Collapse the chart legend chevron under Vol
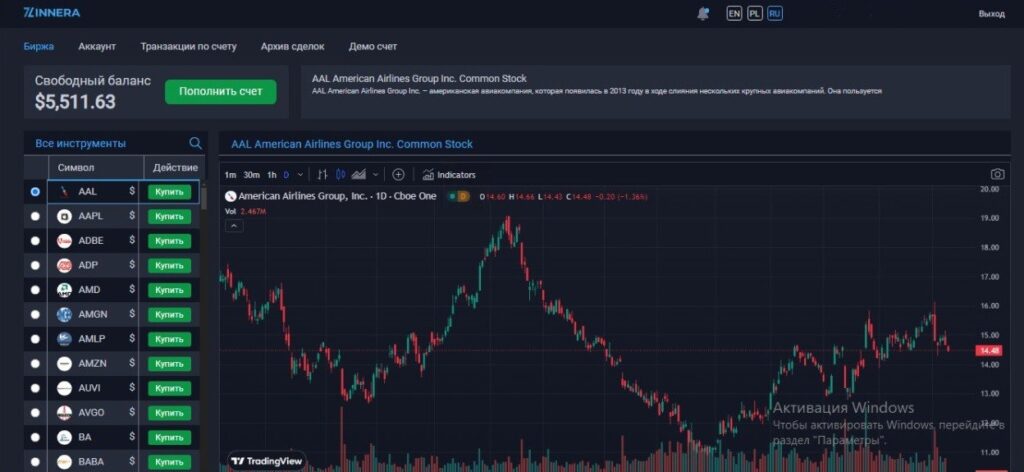 point(234,226)
